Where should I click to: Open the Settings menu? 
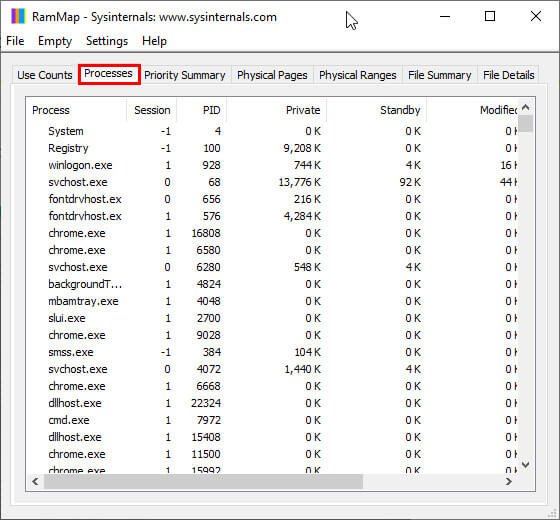tap(107, 41)
